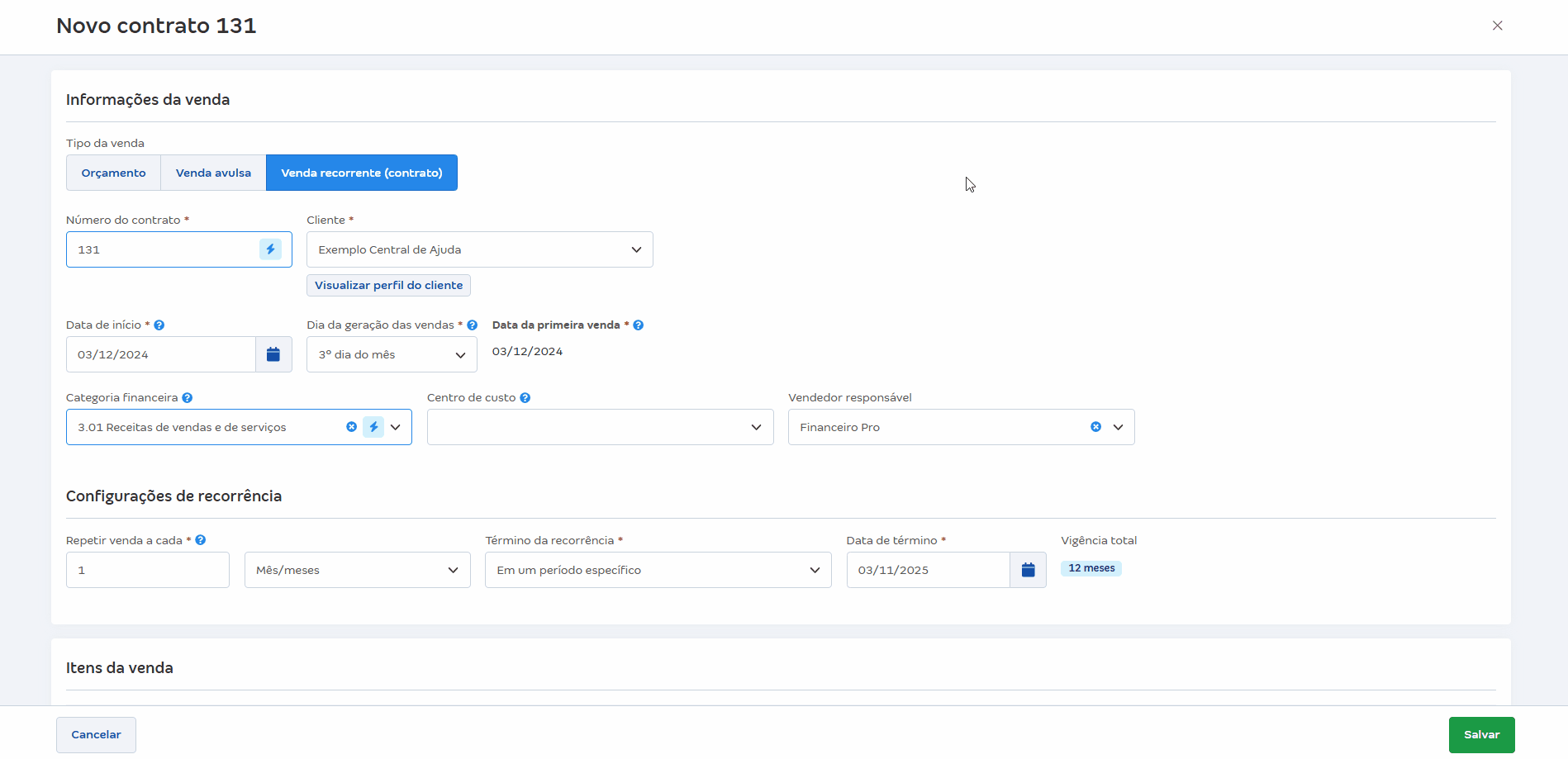This screenshot has width=1568, height=759.
Task: Click the 12 meses vigência badge
Action: tap(1091, 568)
